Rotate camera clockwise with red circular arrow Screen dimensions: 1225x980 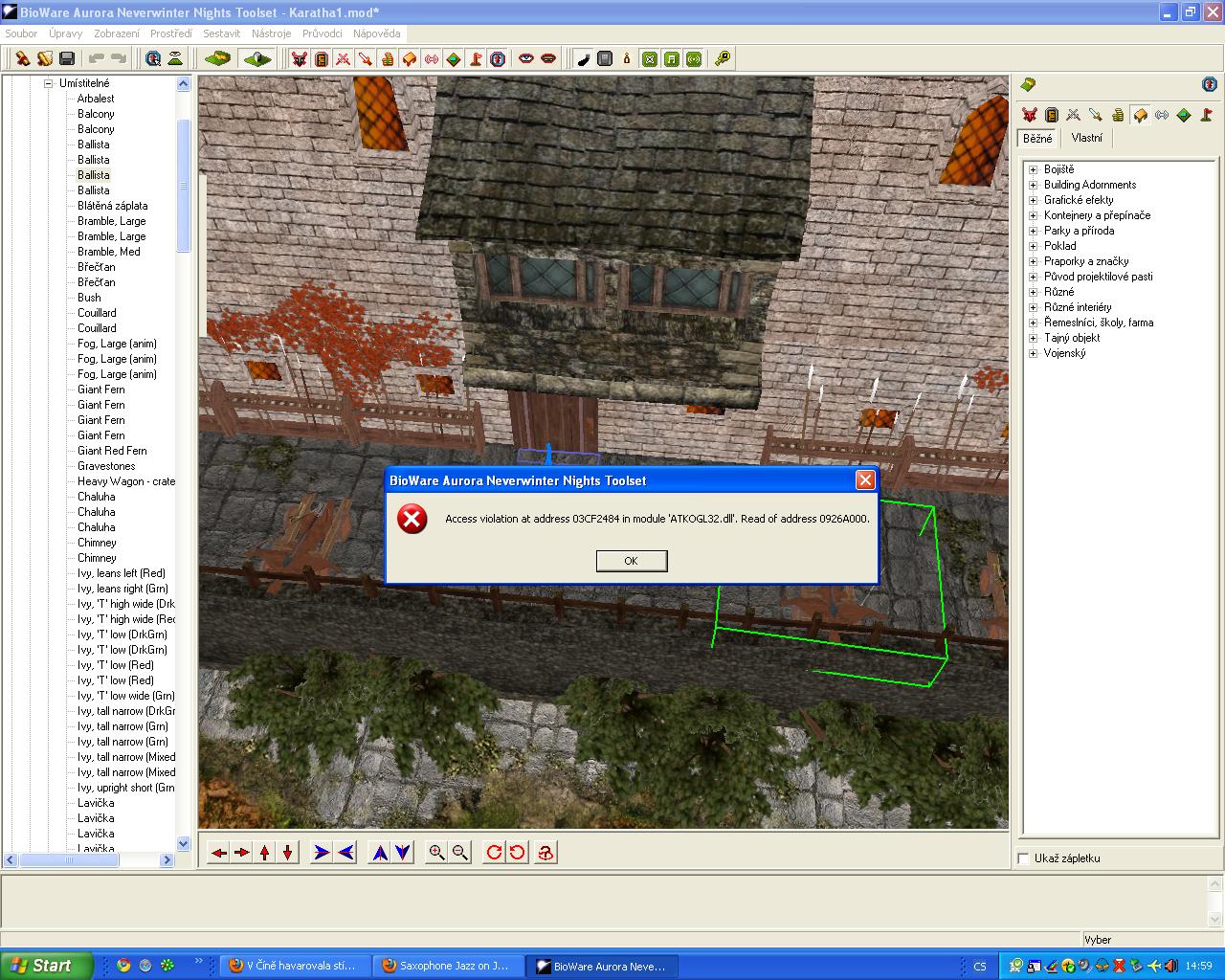(x=494, y=852)
